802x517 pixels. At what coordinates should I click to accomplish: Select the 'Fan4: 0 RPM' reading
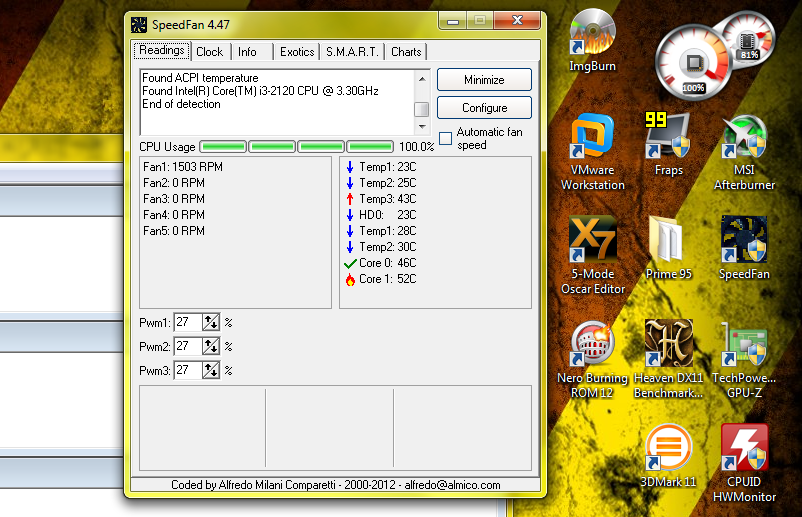pos(174,215)
